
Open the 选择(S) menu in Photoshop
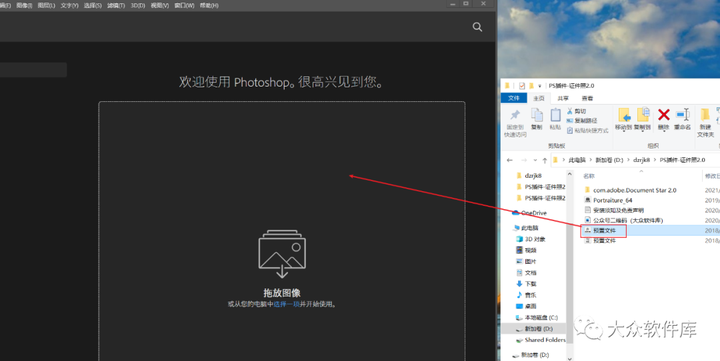[x=93, y=6]
